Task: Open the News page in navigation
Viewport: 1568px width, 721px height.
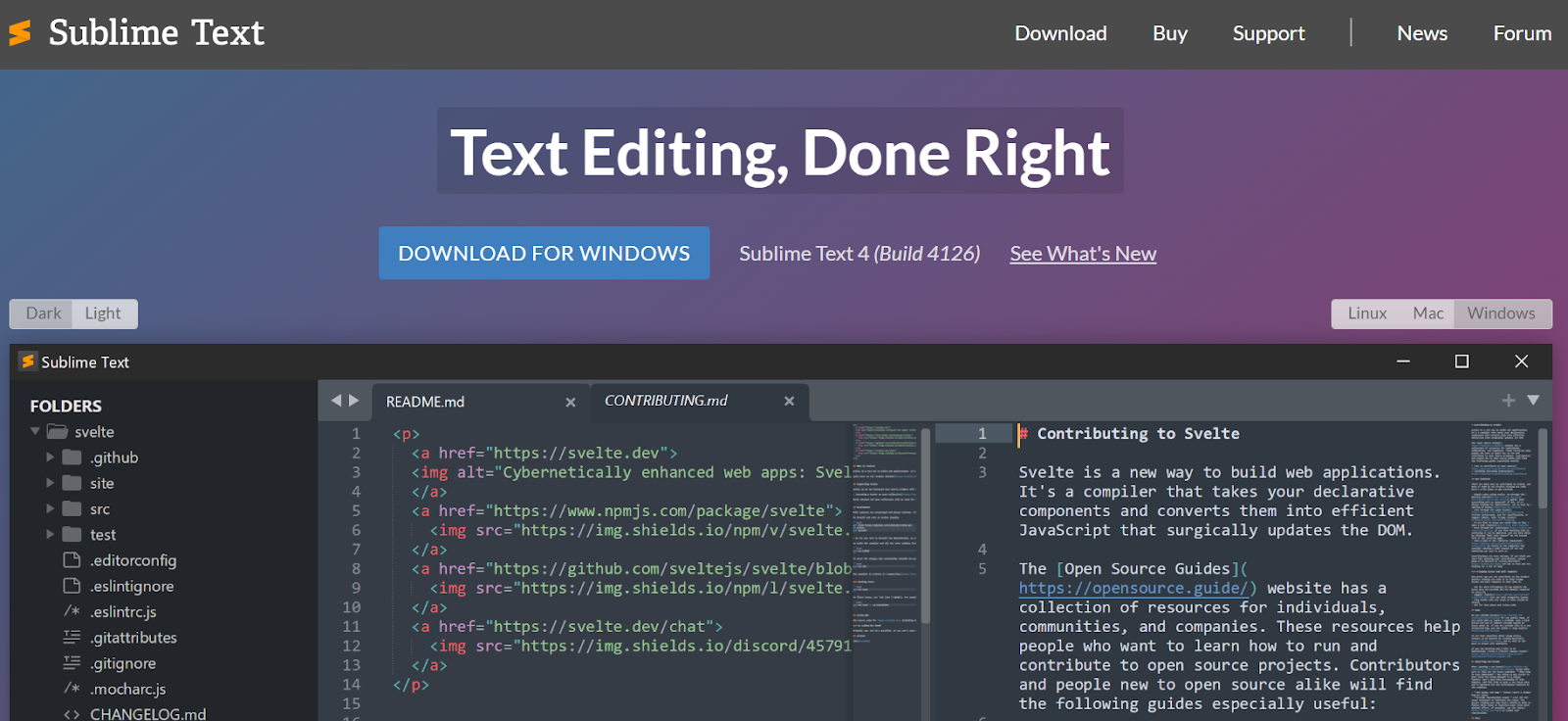Action: click(x=1422, y=33)
